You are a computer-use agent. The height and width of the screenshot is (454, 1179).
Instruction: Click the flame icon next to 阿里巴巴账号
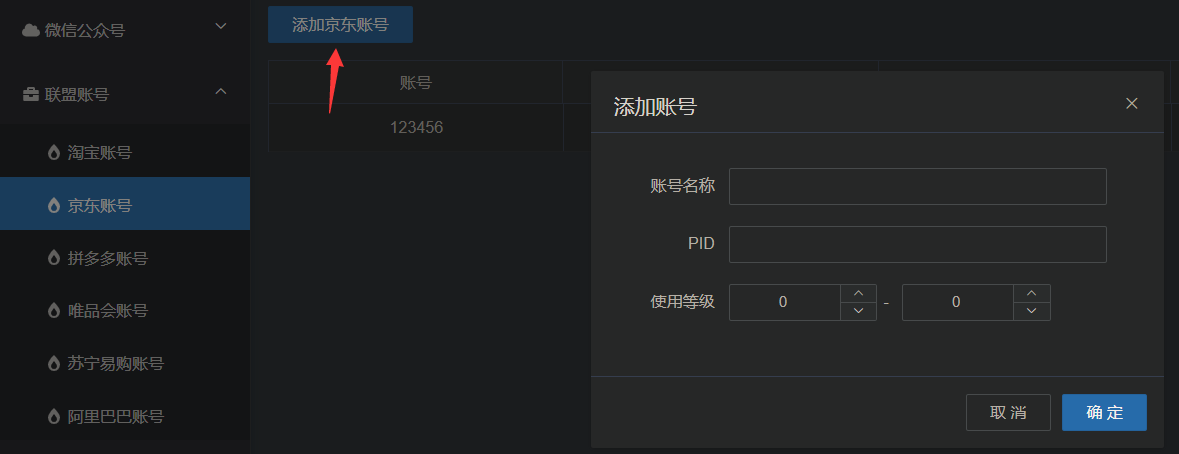tap(53, 416)
